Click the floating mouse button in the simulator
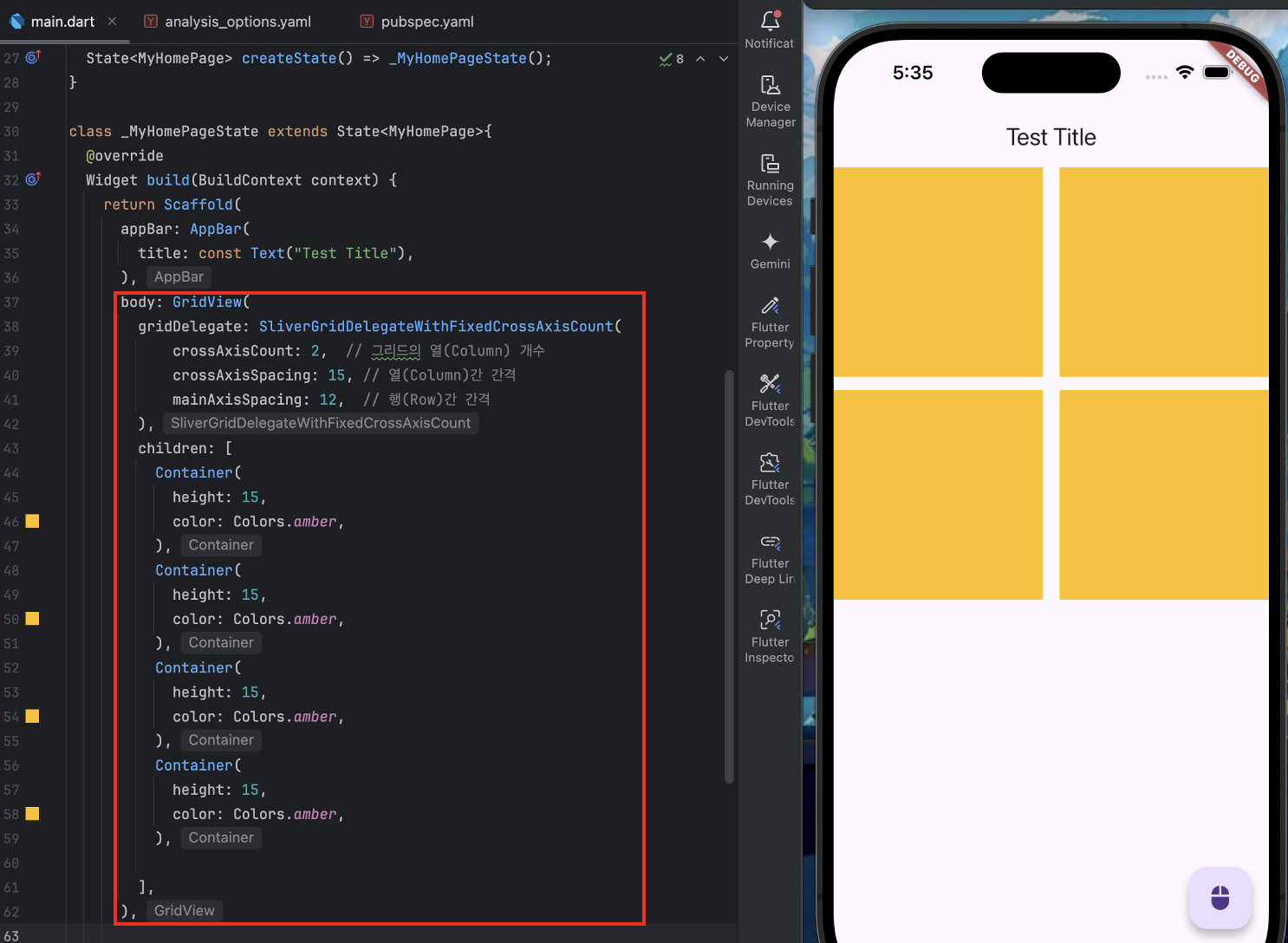Screen dimensions: 1288x943 click(x=1220, y=897)
